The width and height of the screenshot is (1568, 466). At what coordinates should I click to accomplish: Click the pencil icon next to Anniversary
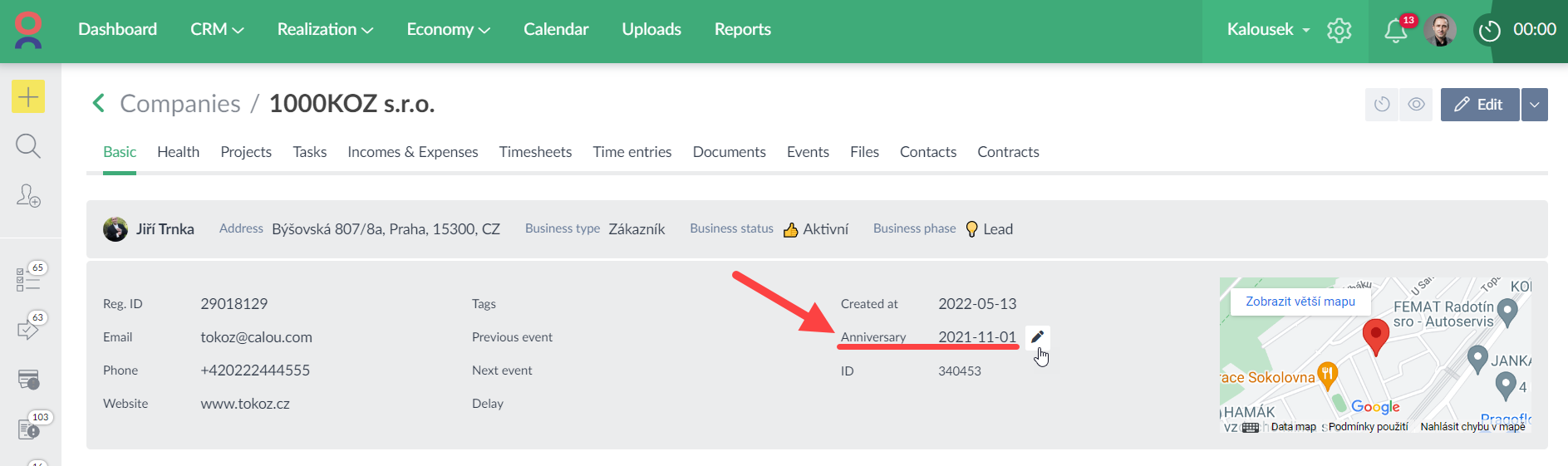coord(1037,337)
